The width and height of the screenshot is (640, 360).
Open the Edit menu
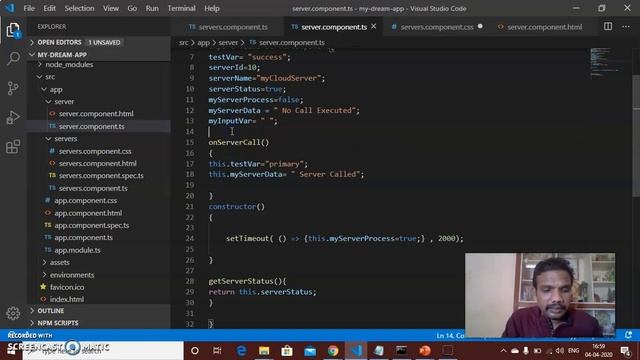(x=49, y=8)
